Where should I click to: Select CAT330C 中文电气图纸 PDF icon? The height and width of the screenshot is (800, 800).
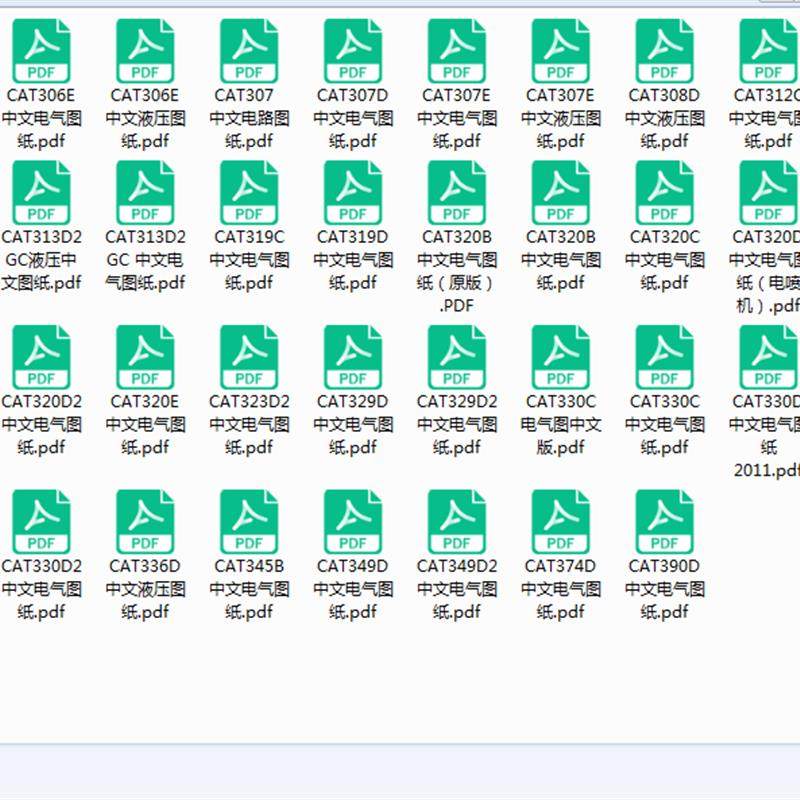pos(664,357)
